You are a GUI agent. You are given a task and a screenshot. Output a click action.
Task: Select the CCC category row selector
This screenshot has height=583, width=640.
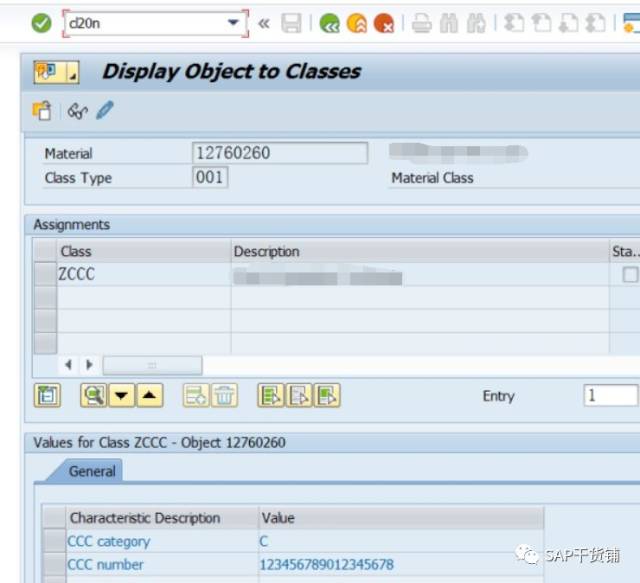coord(54,541)
